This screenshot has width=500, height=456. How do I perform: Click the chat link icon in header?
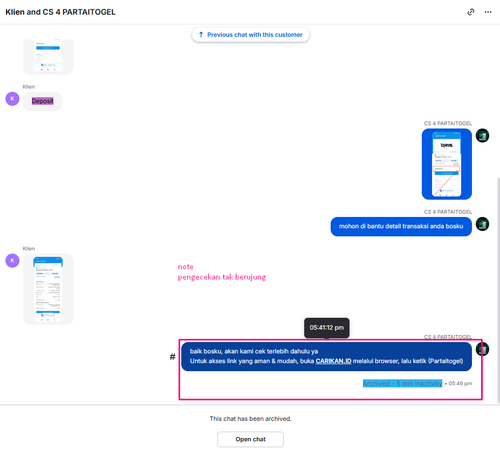471,12
